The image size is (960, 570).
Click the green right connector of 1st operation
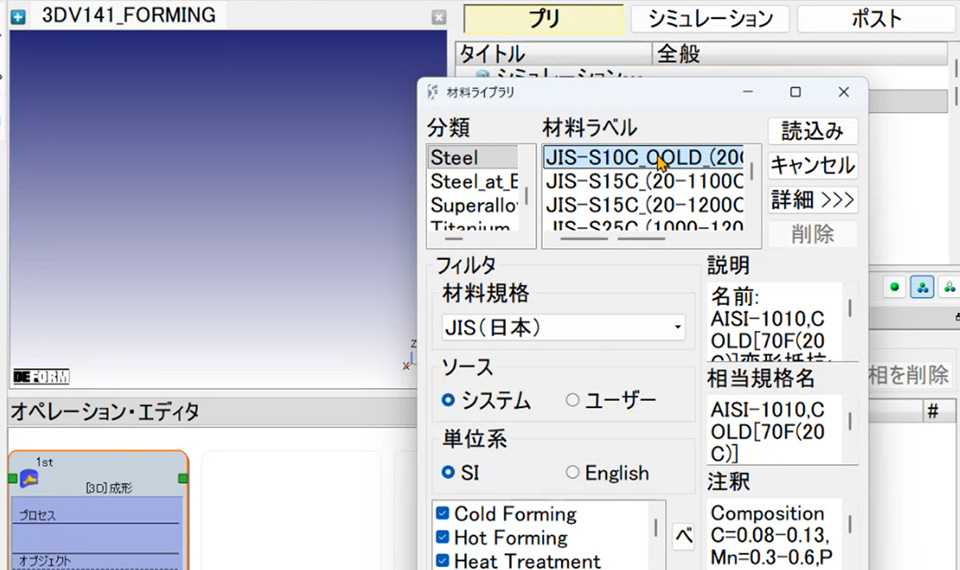[182, 478]
